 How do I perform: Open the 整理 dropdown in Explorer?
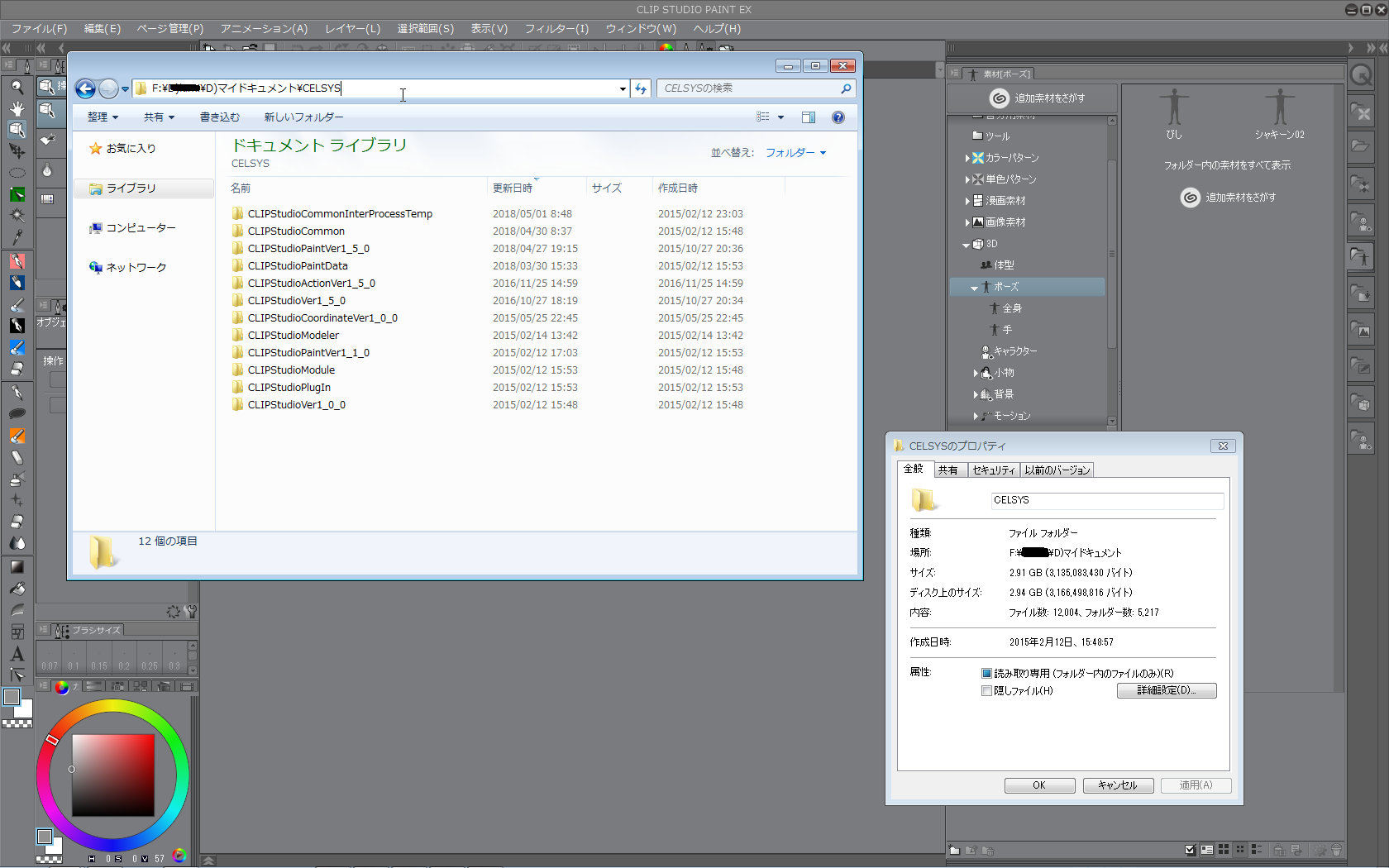click(103, 117)
